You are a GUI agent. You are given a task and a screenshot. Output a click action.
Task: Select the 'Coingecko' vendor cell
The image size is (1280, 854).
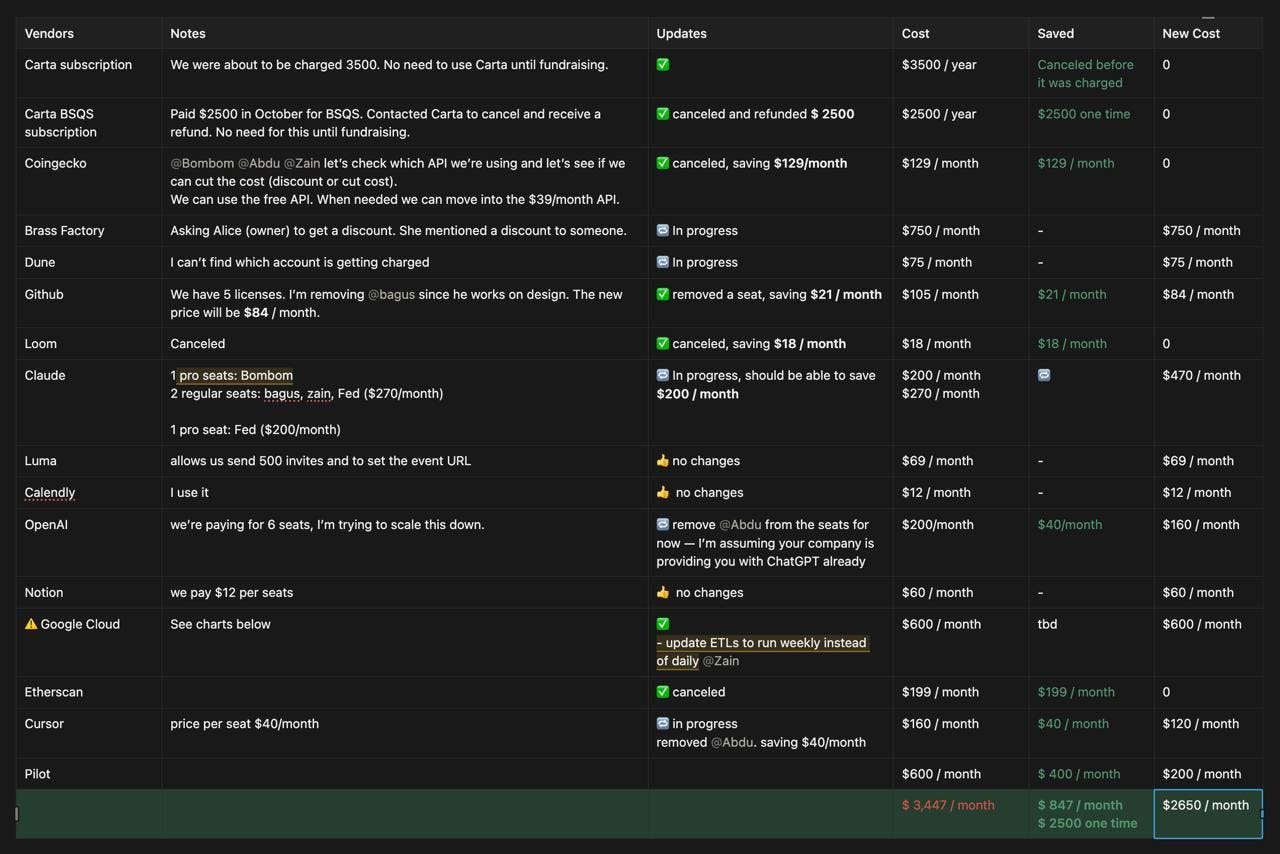click(89, 181)
